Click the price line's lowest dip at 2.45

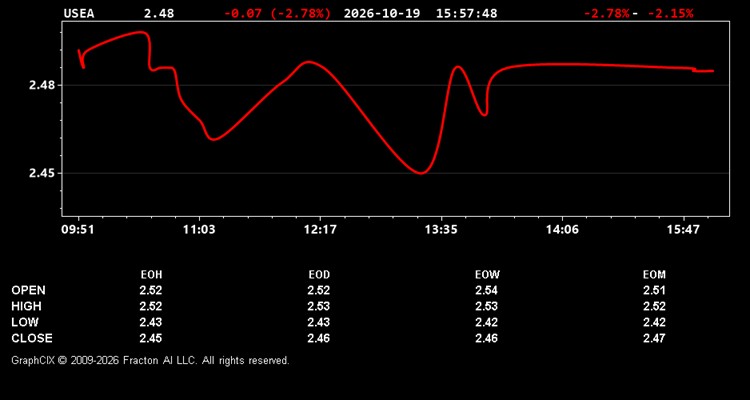coord(421,173)
